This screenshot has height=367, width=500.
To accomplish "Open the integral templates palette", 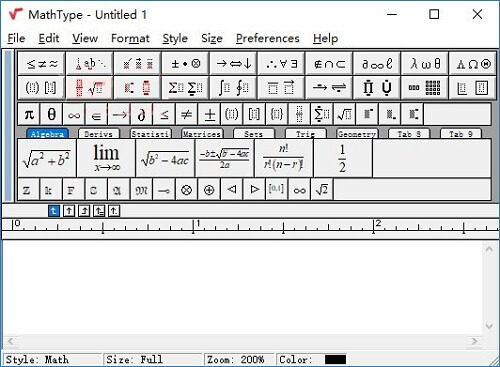I will [233, 88].
